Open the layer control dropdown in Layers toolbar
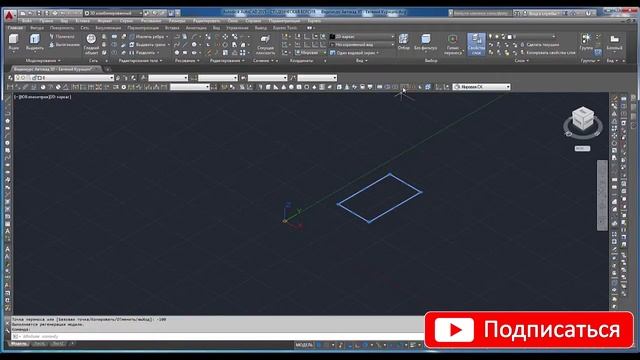 tap(64, 78)
